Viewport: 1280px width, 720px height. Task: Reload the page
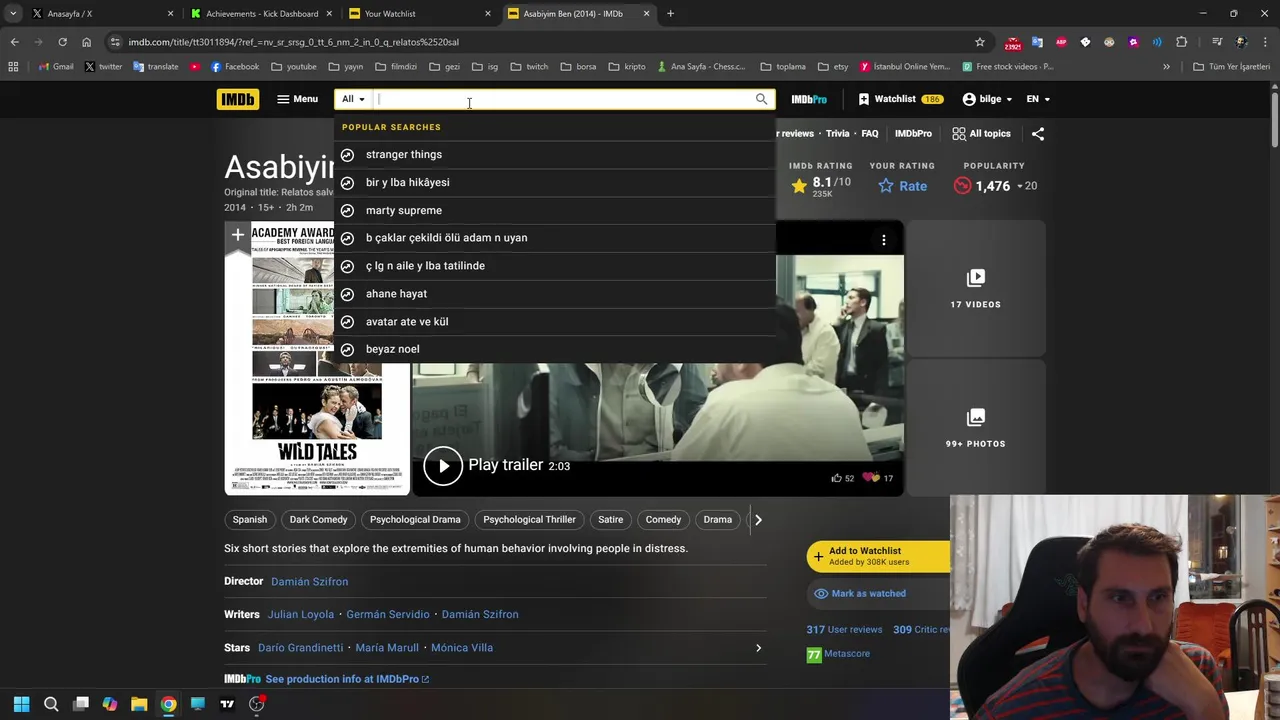click(62, 42)
